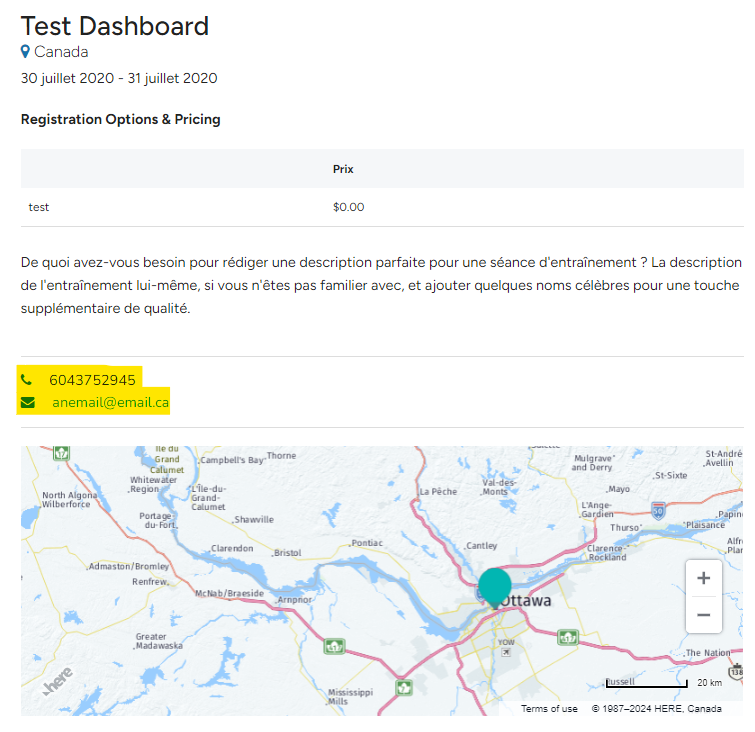Click the HERE logo on the map

click(x=57, y=683)
